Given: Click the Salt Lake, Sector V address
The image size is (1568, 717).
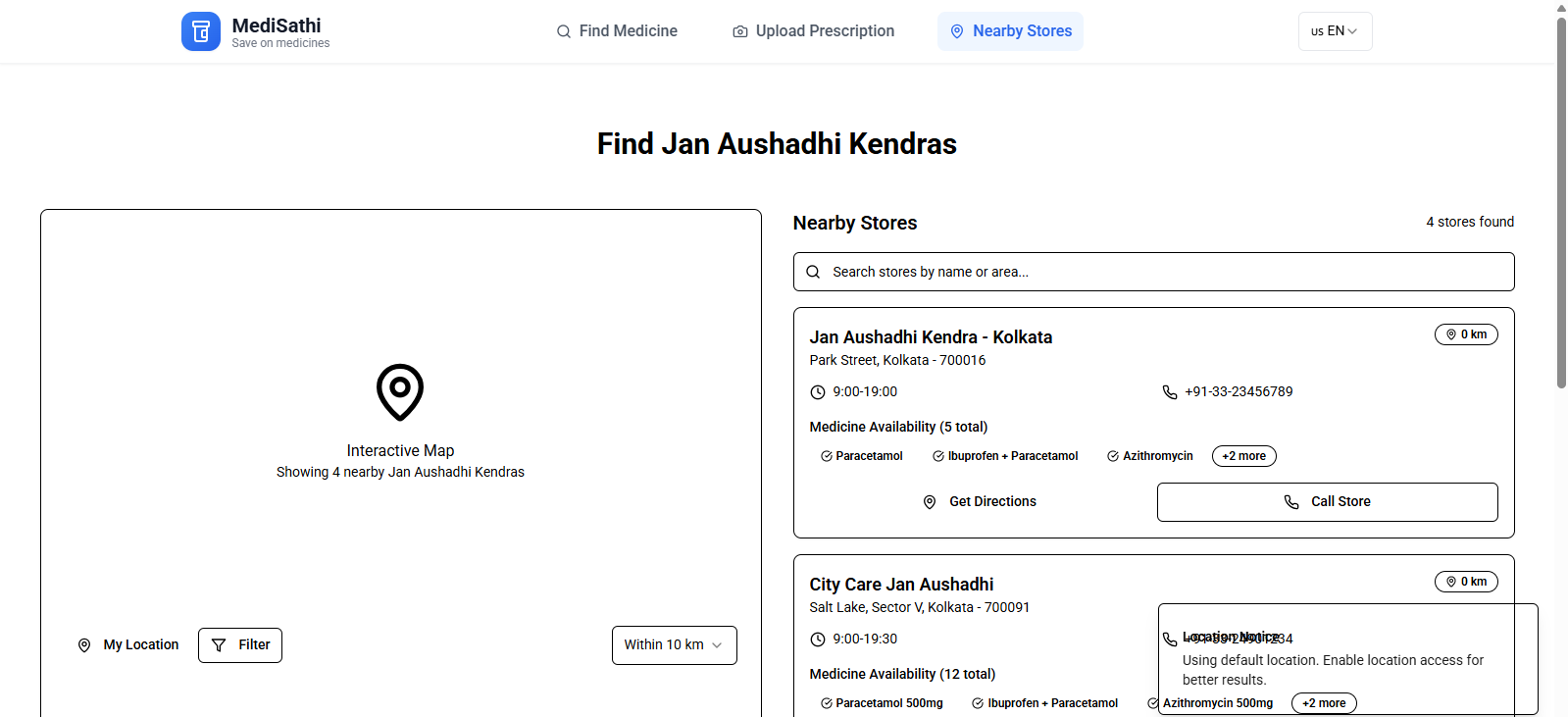Looking at the screenshot, I should pyautogui.click(x=920, y=607).
